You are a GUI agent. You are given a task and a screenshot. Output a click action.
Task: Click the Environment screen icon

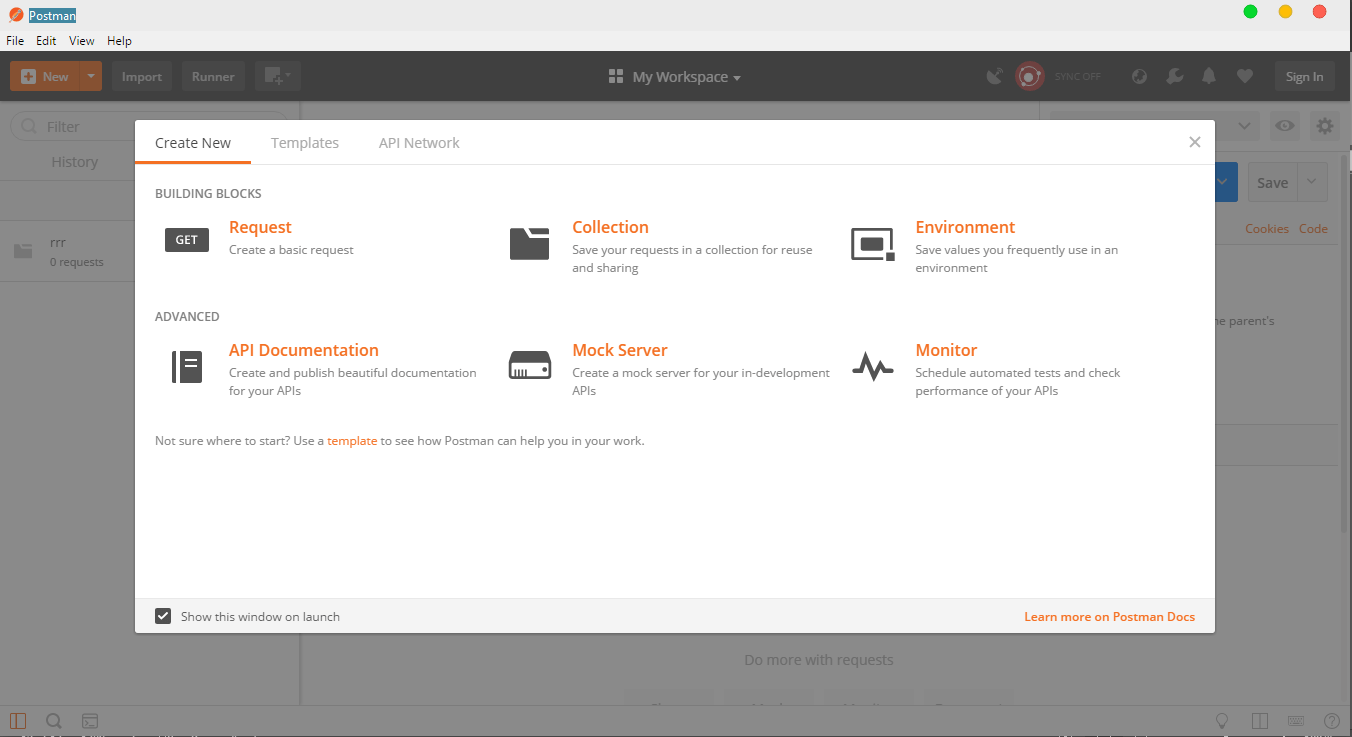click(x=872, y=244)
